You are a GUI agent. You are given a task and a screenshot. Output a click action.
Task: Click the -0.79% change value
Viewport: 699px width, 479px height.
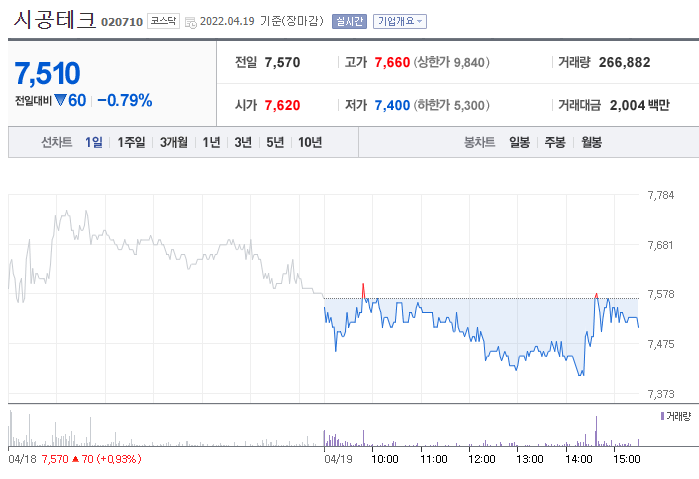coord(125,100)
